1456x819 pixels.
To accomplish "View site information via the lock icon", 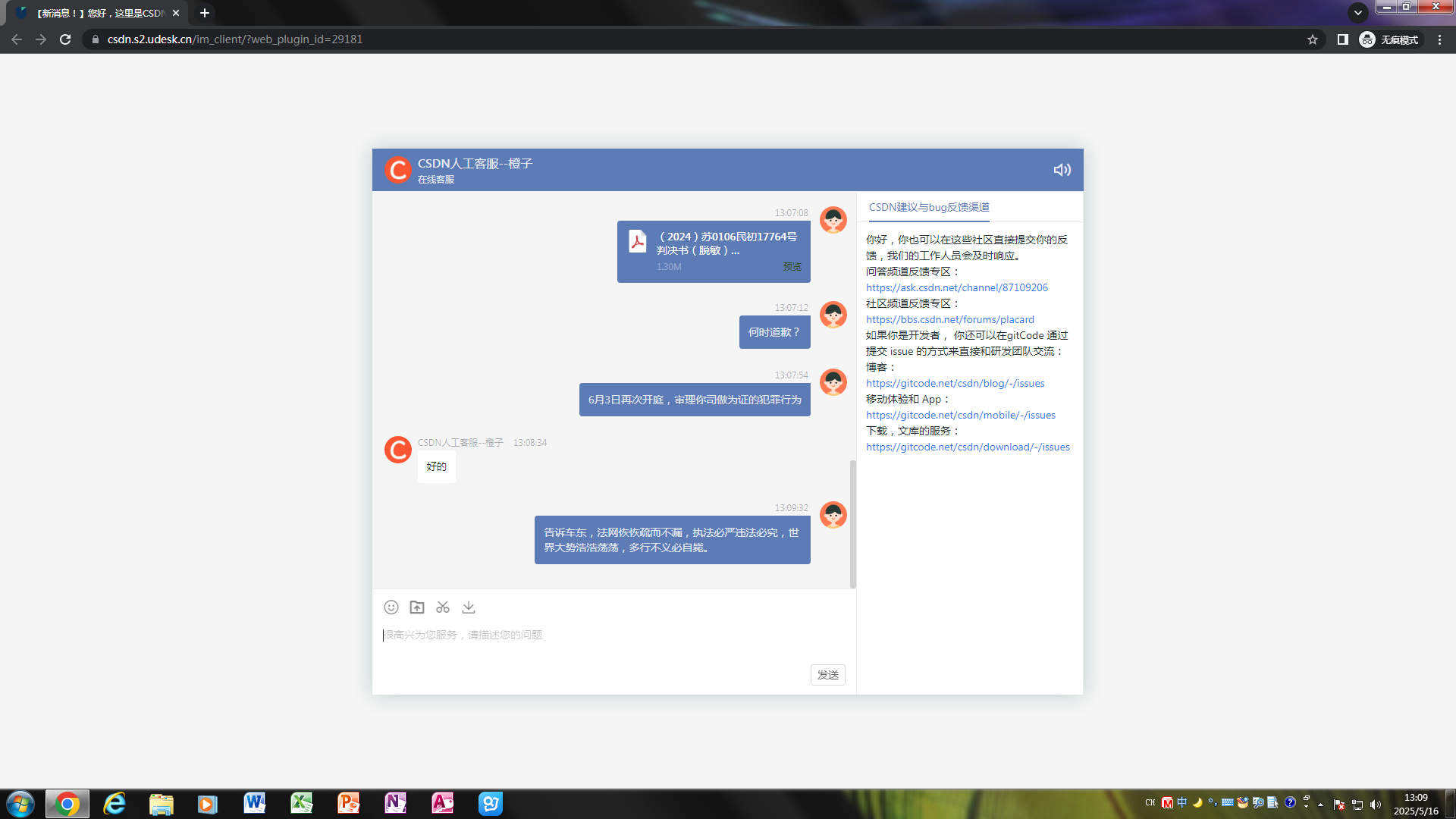I will tap(96, 39).
